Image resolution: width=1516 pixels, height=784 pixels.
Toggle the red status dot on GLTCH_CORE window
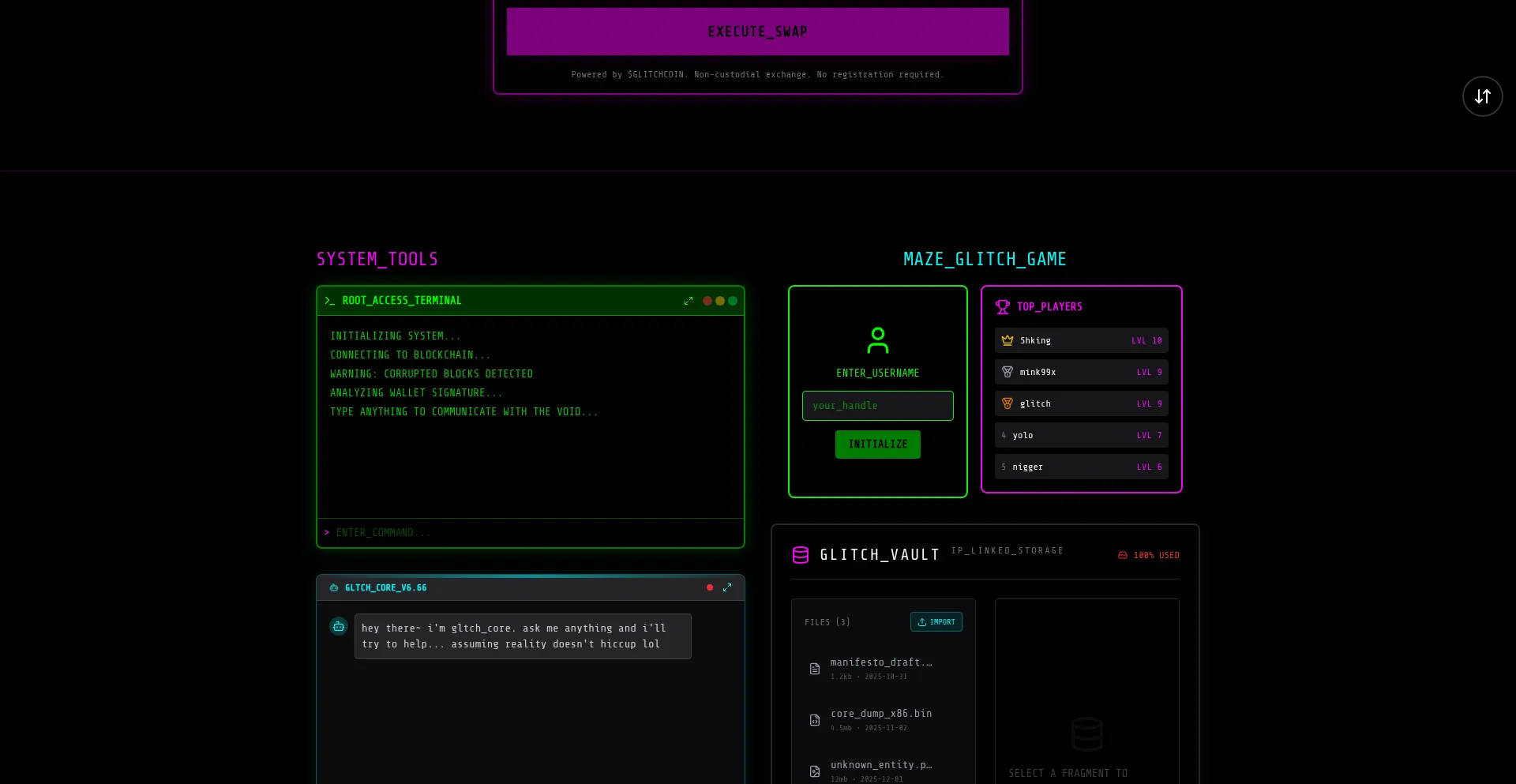[x=710, y=587]
